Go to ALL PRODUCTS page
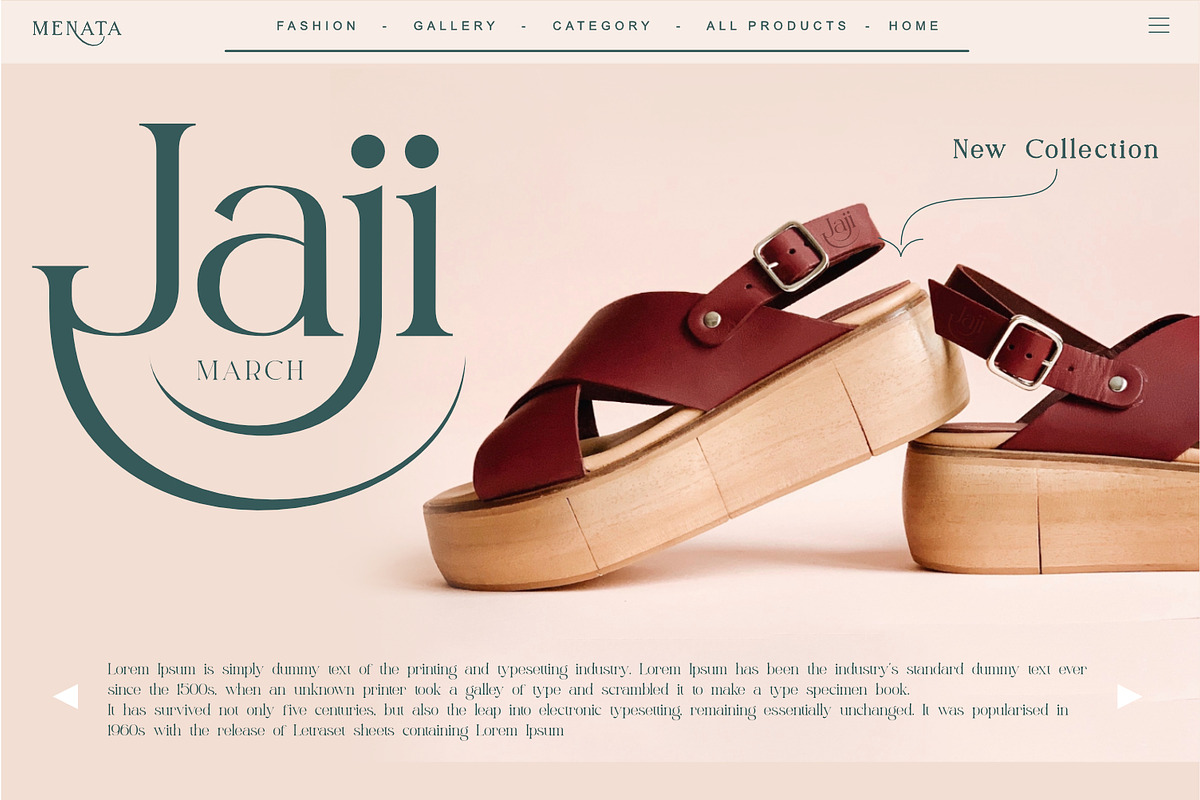Viewport: 1200px width, 800px height. pos(777,26)
